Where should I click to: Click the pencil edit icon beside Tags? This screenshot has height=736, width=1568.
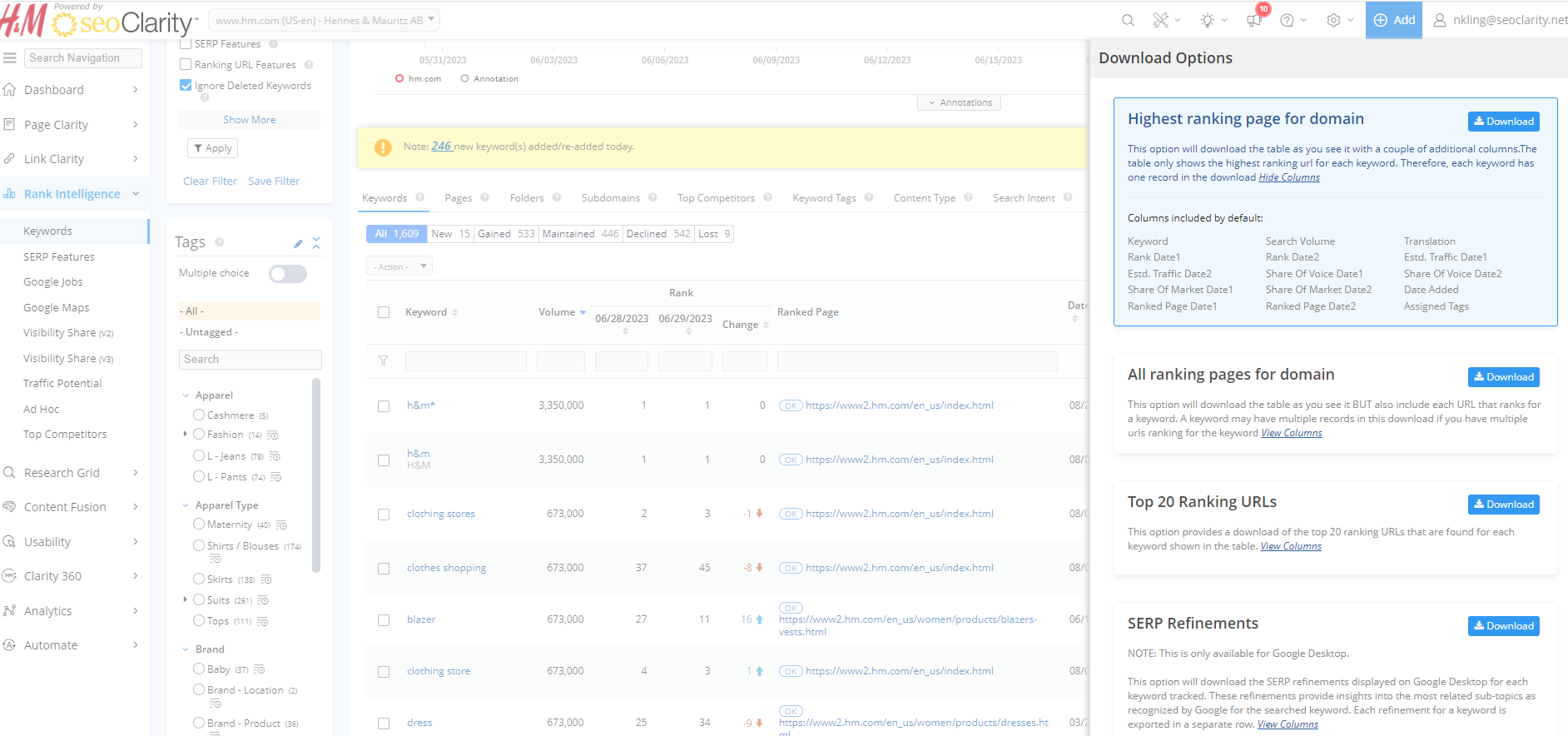[x=298, y=243]
